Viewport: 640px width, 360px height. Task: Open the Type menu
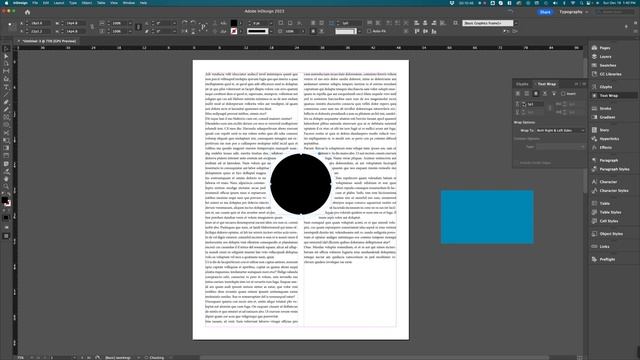(x=73, y=3)
